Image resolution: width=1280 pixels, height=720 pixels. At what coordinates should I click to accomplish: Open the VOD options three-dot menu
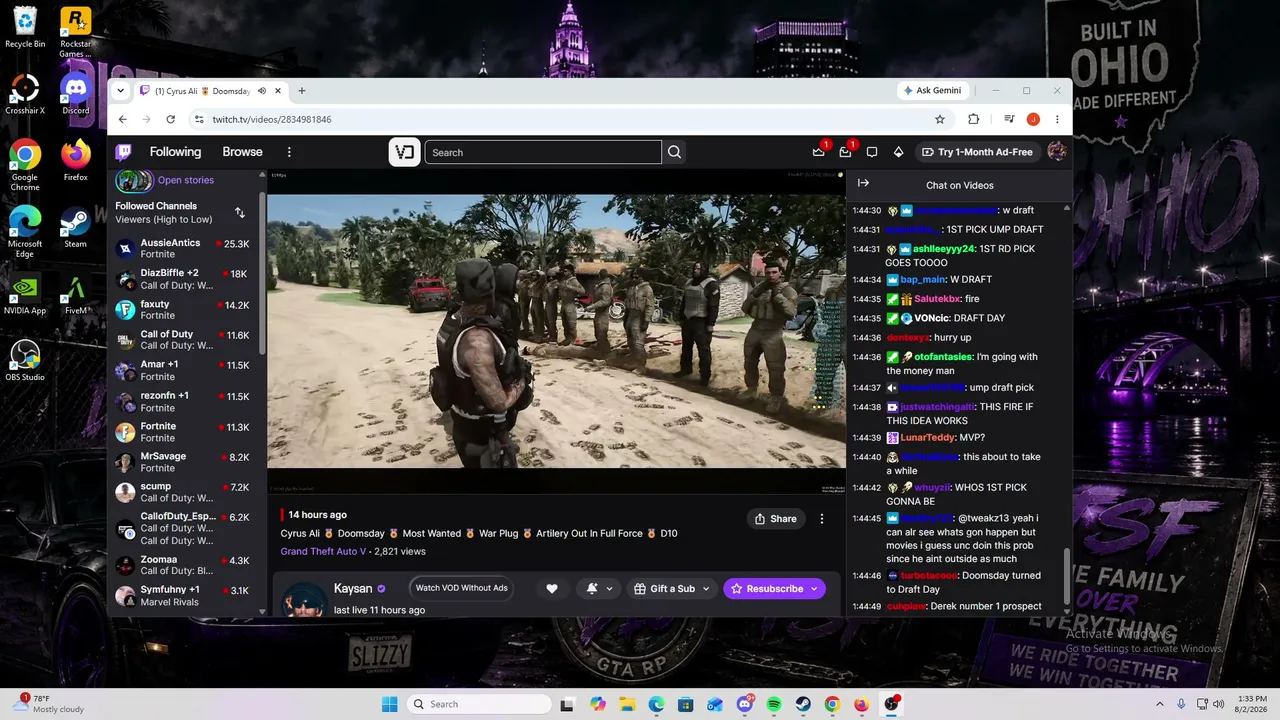(x=822, y=519)
